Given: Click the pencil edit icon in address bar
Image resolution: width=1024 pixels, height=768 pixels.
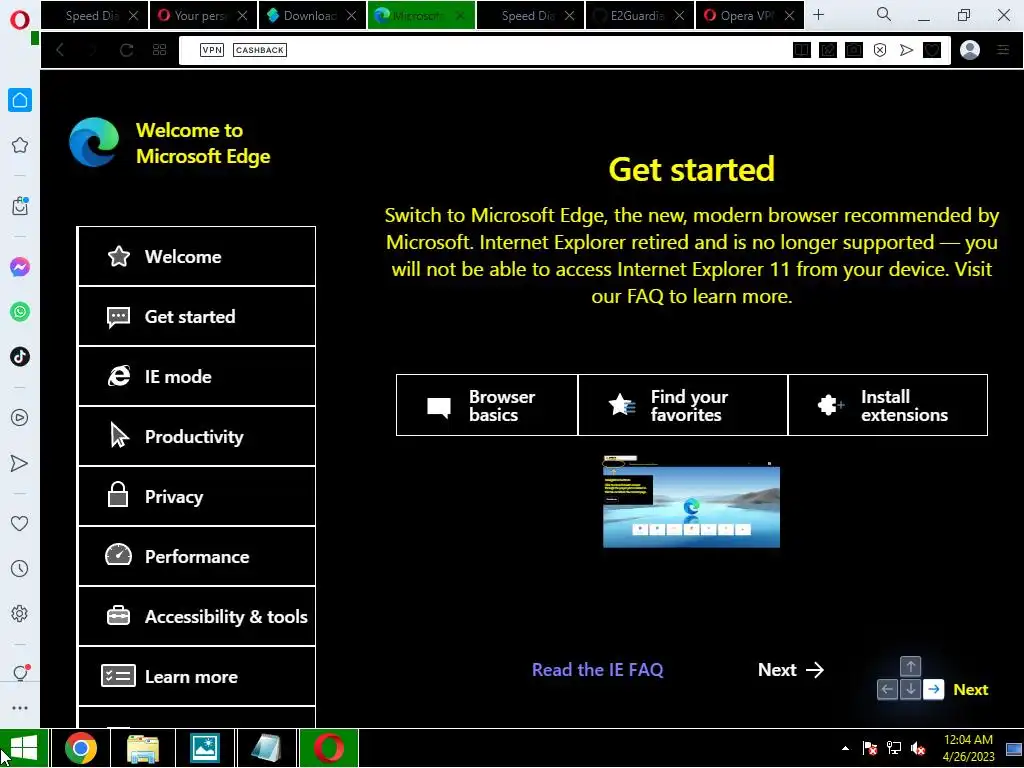Looking at the screenshot, I should coord(827,50).
